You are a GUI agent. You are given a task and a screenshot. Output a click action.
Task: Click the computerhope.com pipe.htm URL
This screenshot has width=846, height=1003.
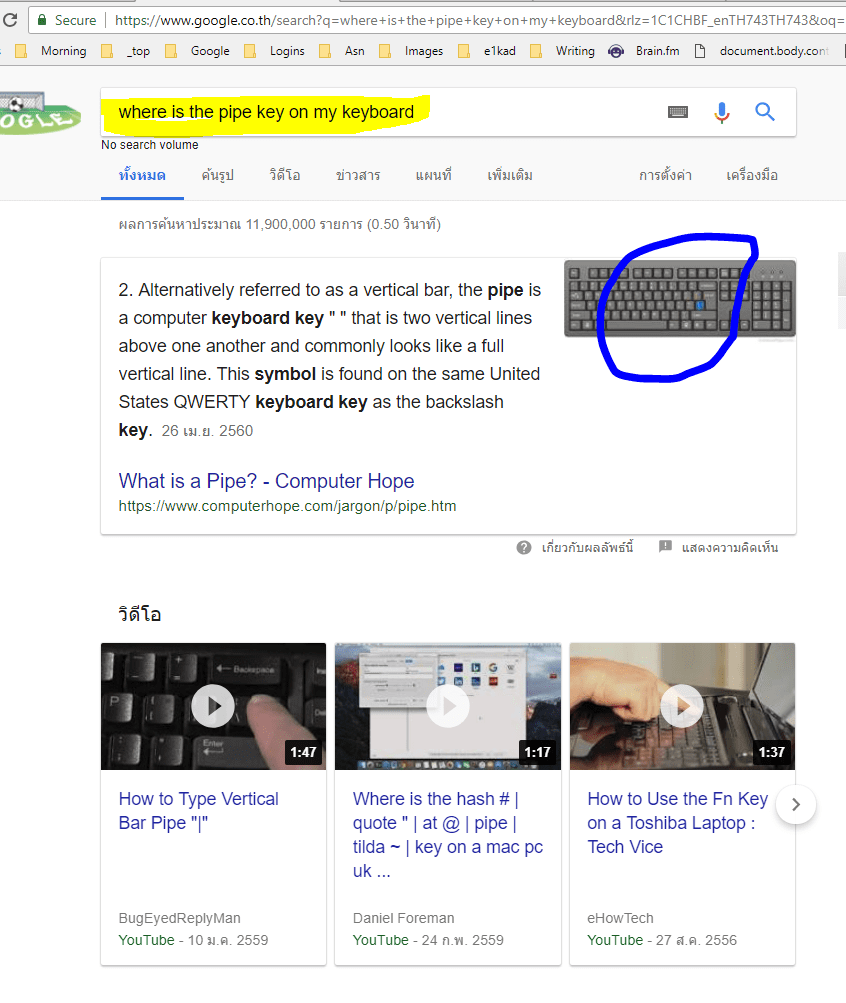(287, 506)
